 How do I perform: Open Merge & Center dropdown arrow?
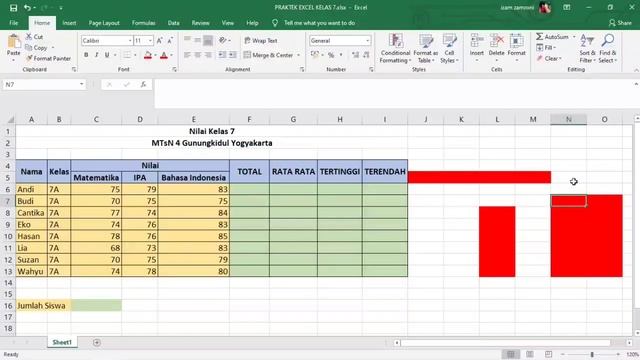click(x=299, y=55)
